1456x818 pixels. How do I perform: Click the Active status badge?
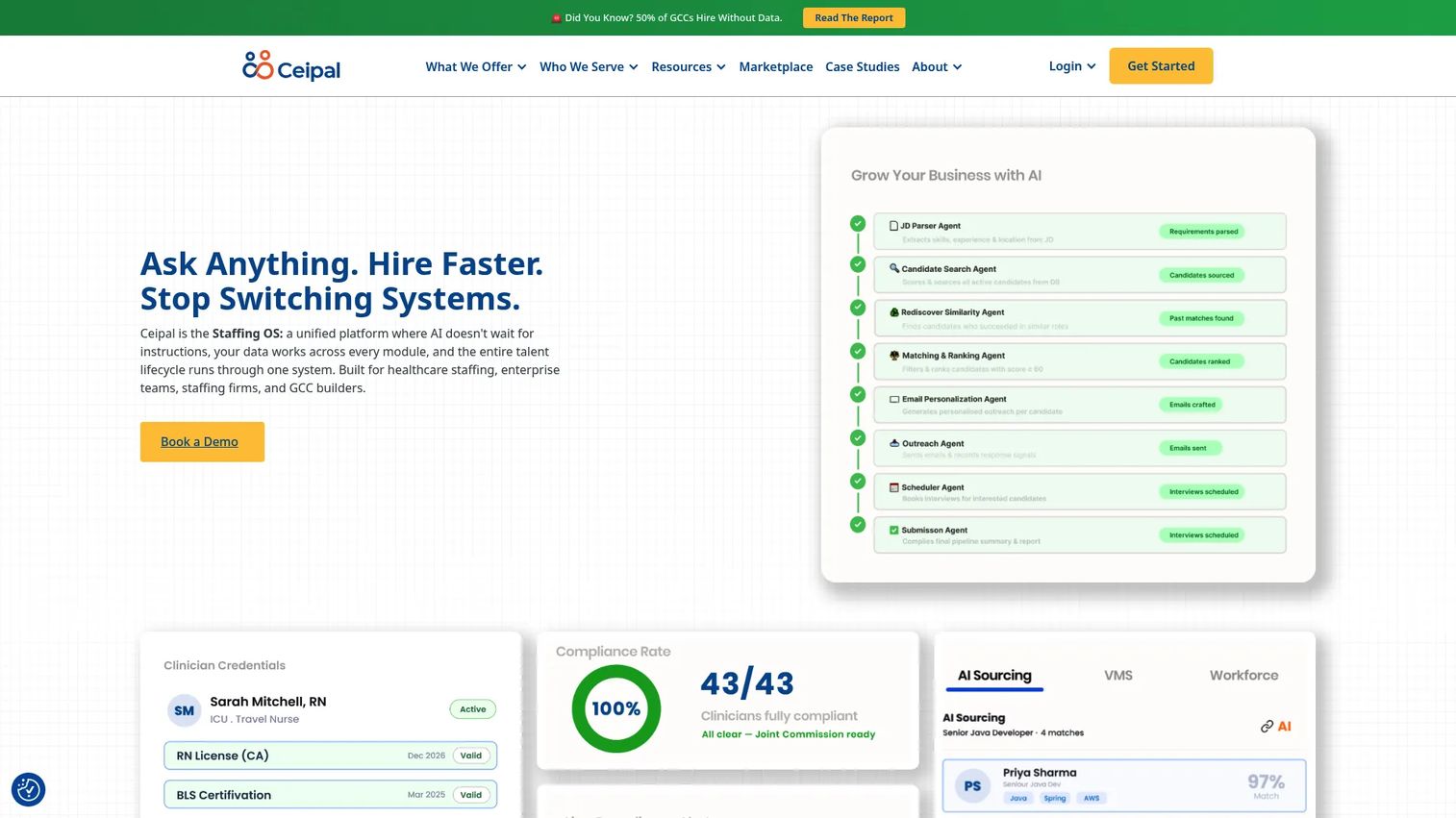click(473, 709)
